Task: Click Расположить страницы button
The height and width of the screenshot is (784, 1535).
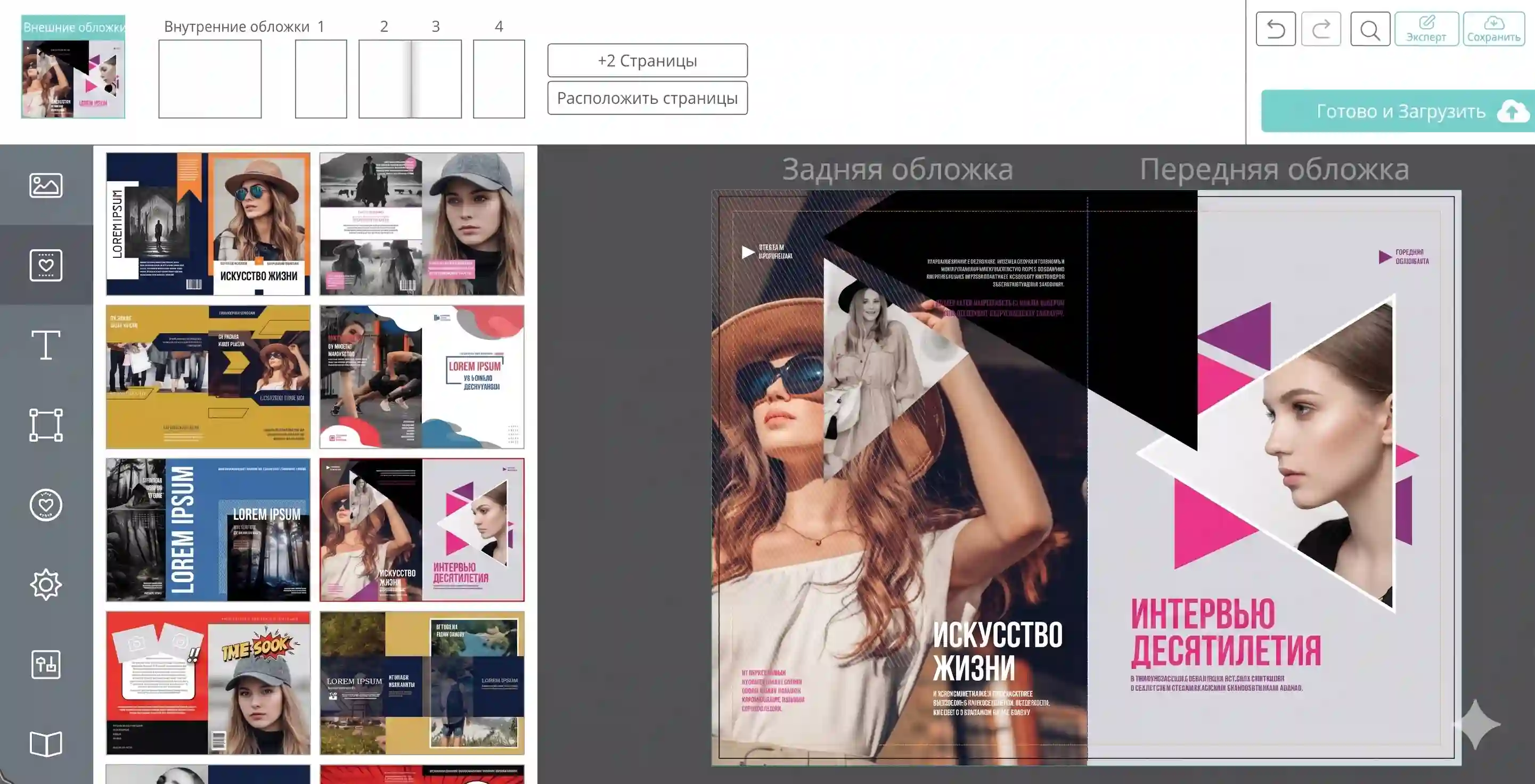Action: point(648,97)
